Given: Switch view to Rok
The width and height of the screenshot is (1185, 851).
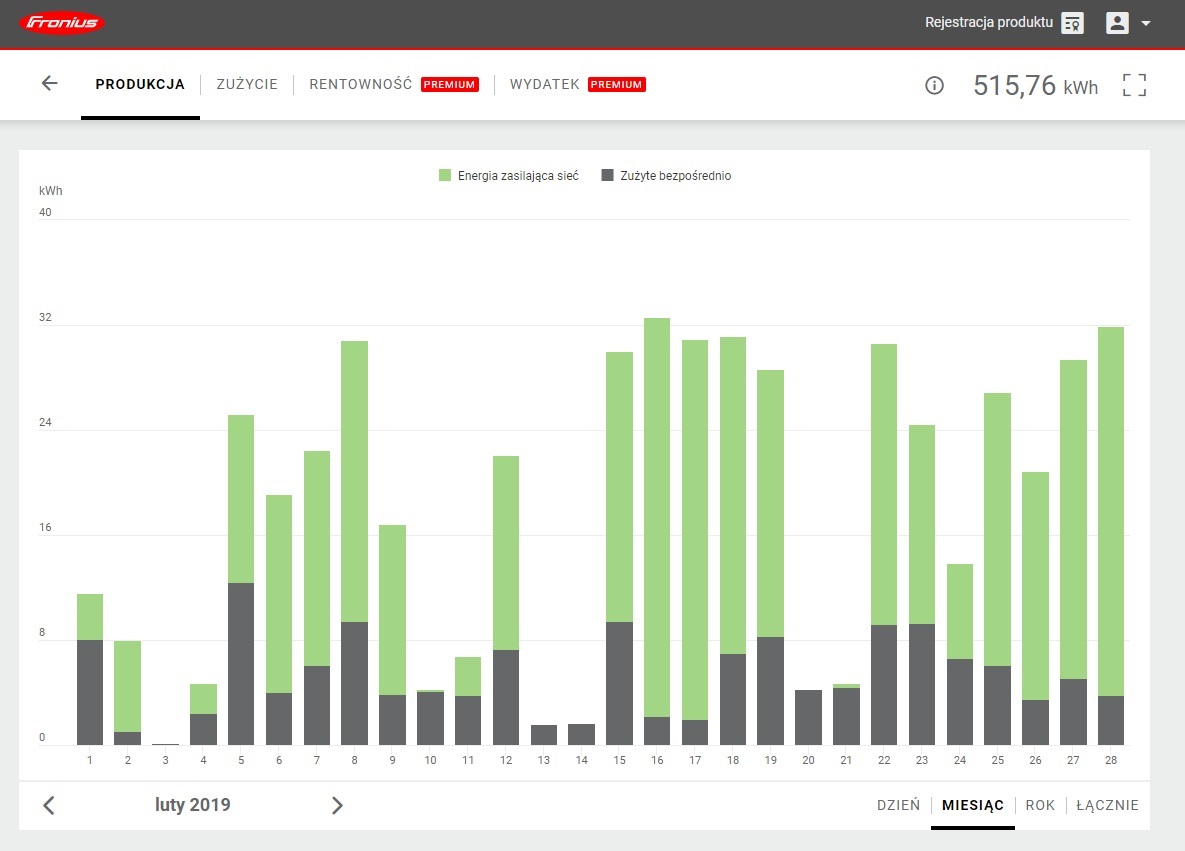Looking at the screenshot, I should 1040,805.
